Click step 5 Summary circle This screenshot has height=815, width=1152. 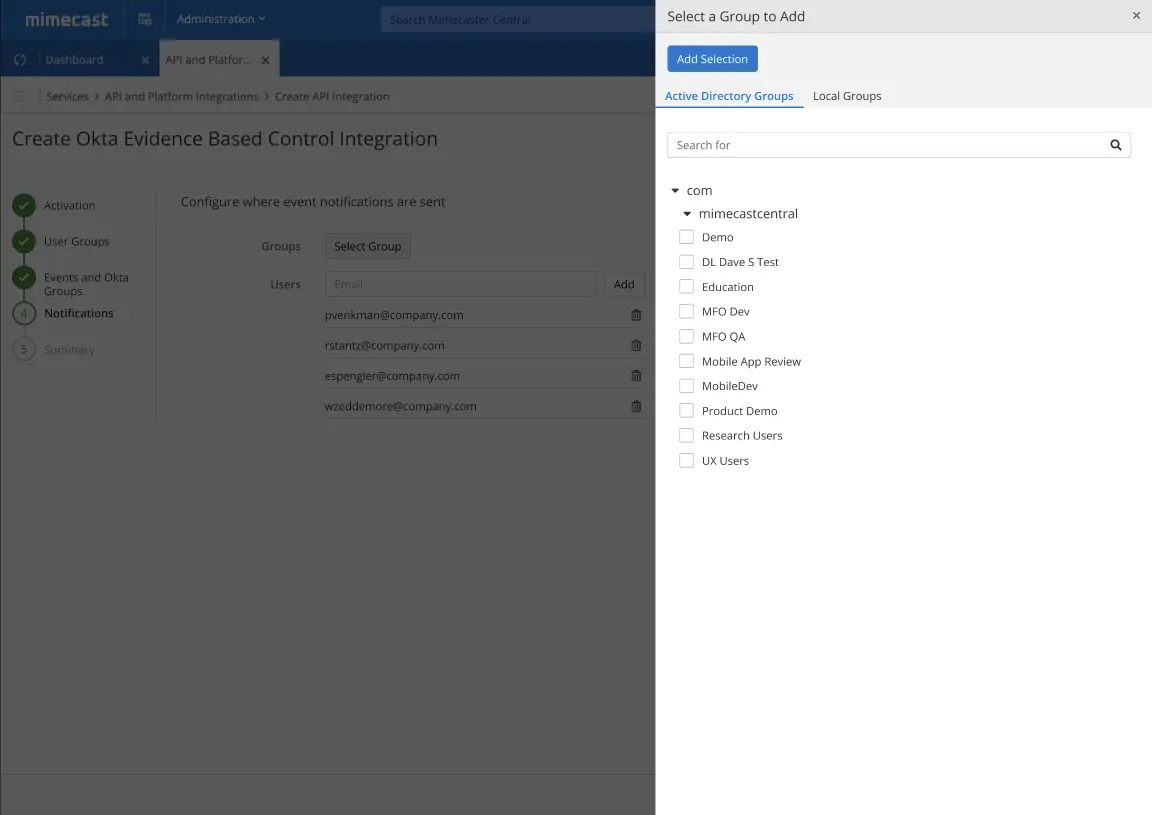point(24,349)
